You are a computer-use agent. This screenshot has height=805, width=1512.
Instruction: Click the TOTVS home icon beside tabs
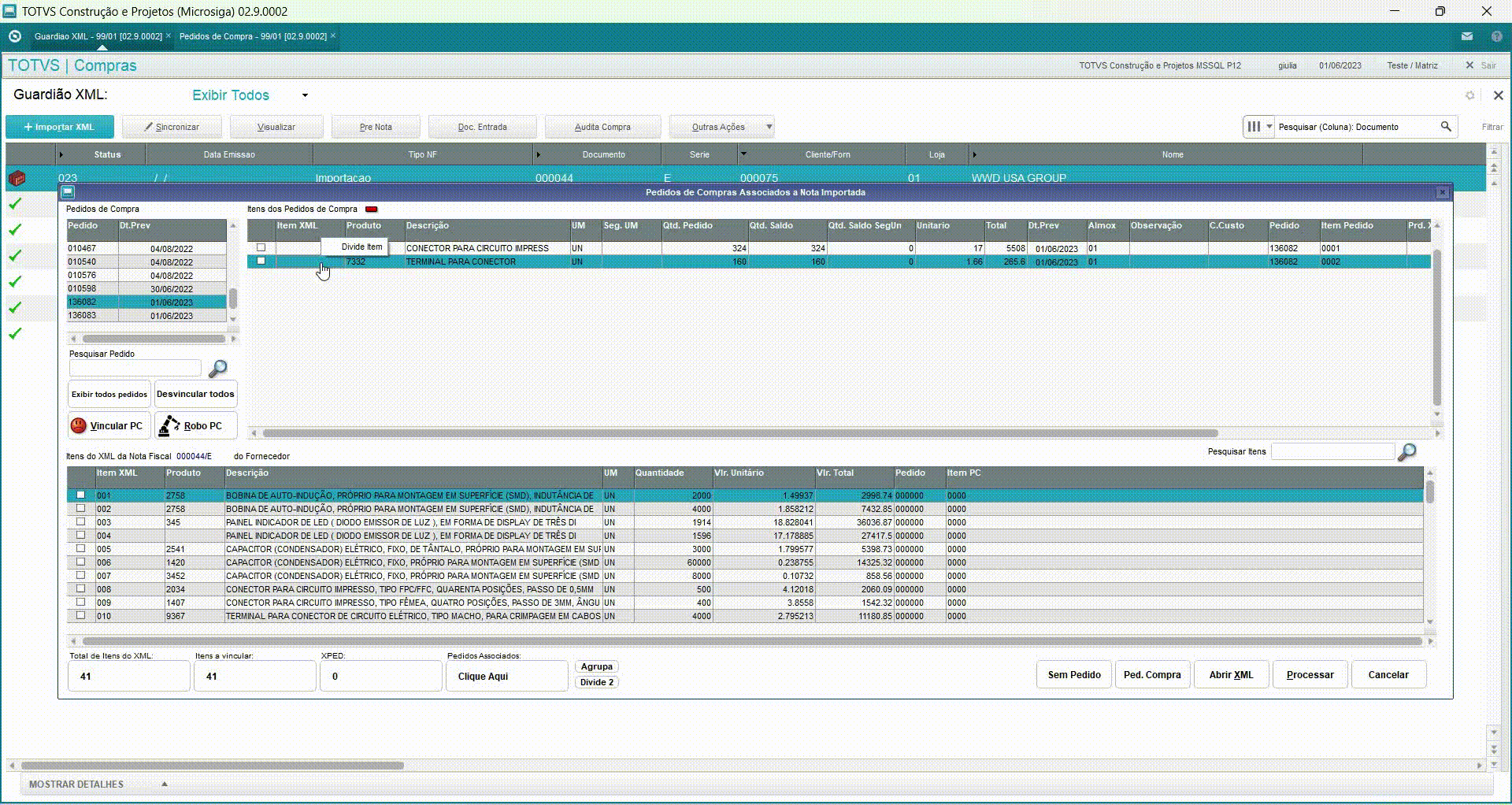(x=15, y=36)
